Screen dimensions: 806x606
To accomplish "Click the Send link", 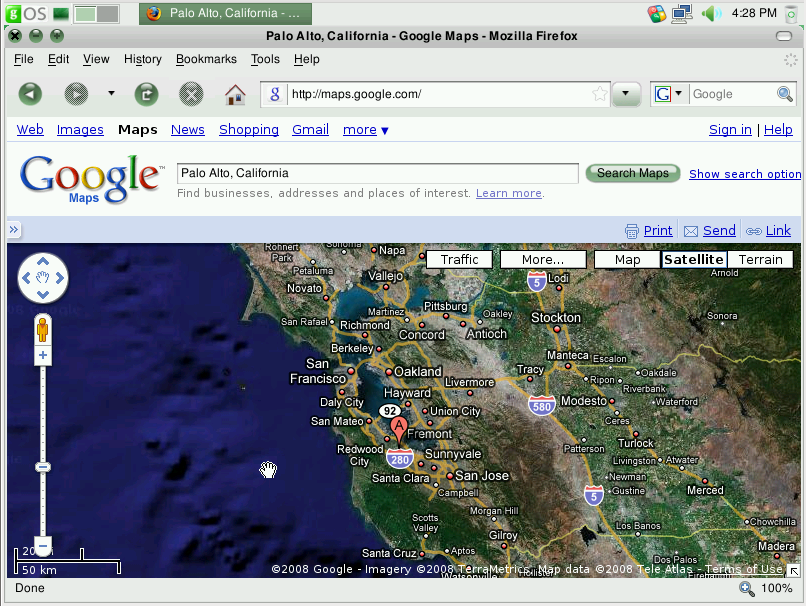I will [x=719, y=231].
